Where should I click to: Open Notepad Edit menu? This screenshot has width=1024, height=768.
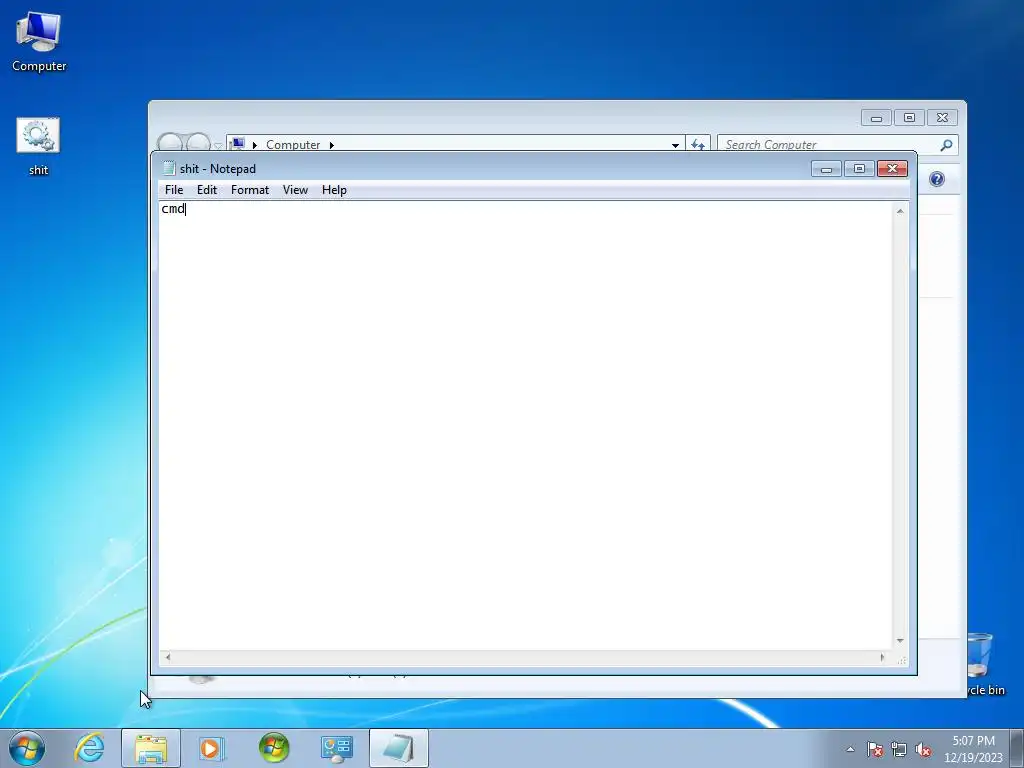click(207, 190)
